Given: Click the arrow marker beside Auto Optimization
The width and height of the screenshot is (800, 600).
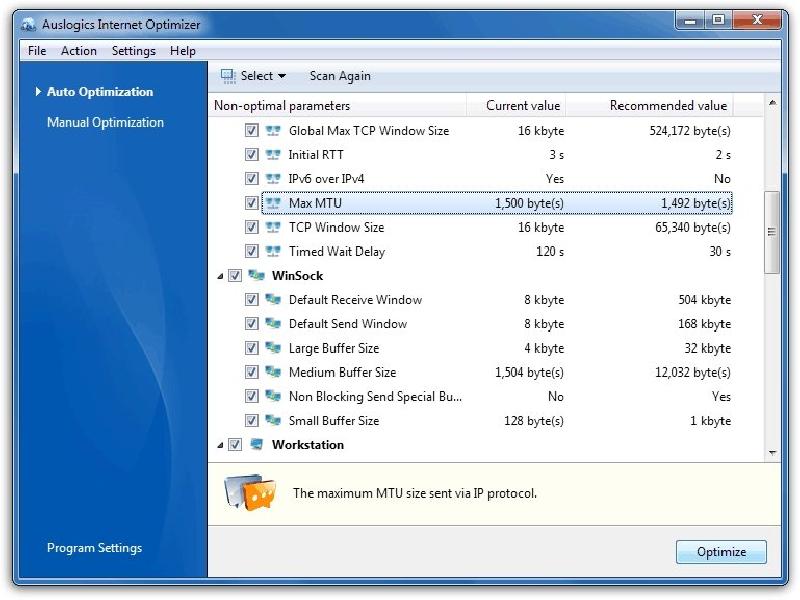Looking at the screenshot, I should (x=38, y=92).
